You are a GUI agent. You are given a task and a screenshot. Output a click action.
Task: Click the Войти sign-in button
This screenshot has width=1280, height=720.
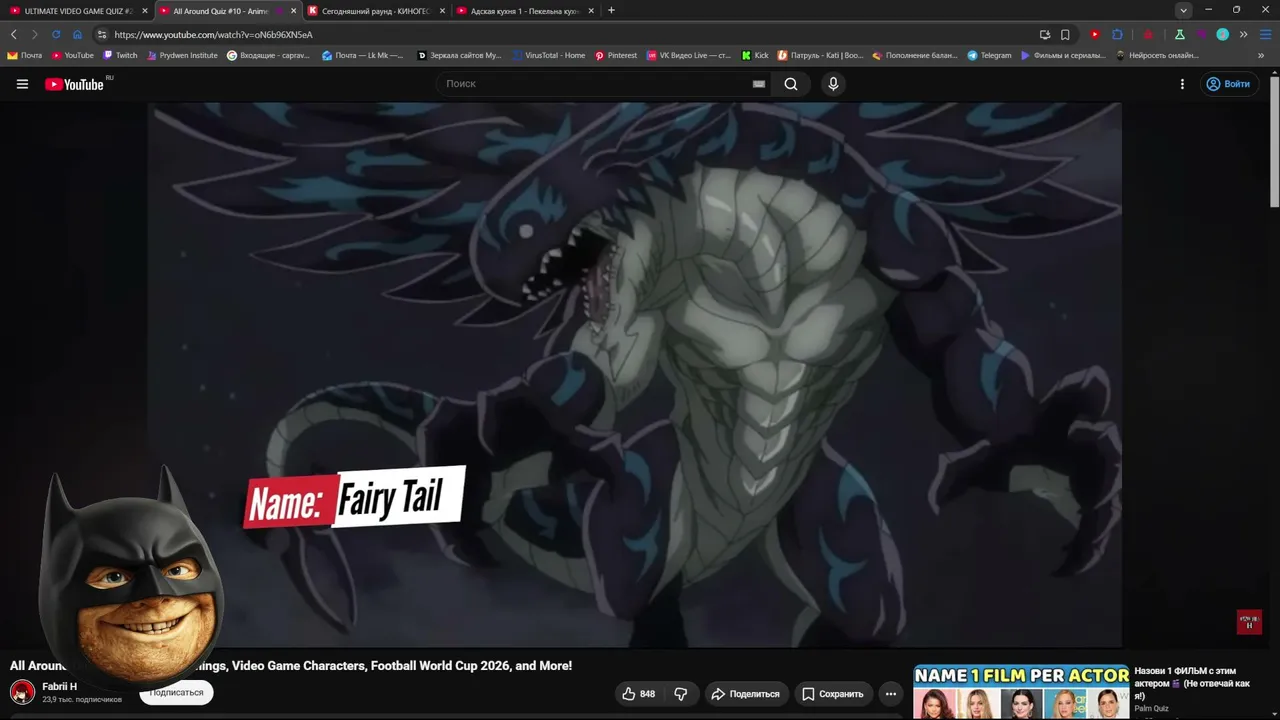1228,84
